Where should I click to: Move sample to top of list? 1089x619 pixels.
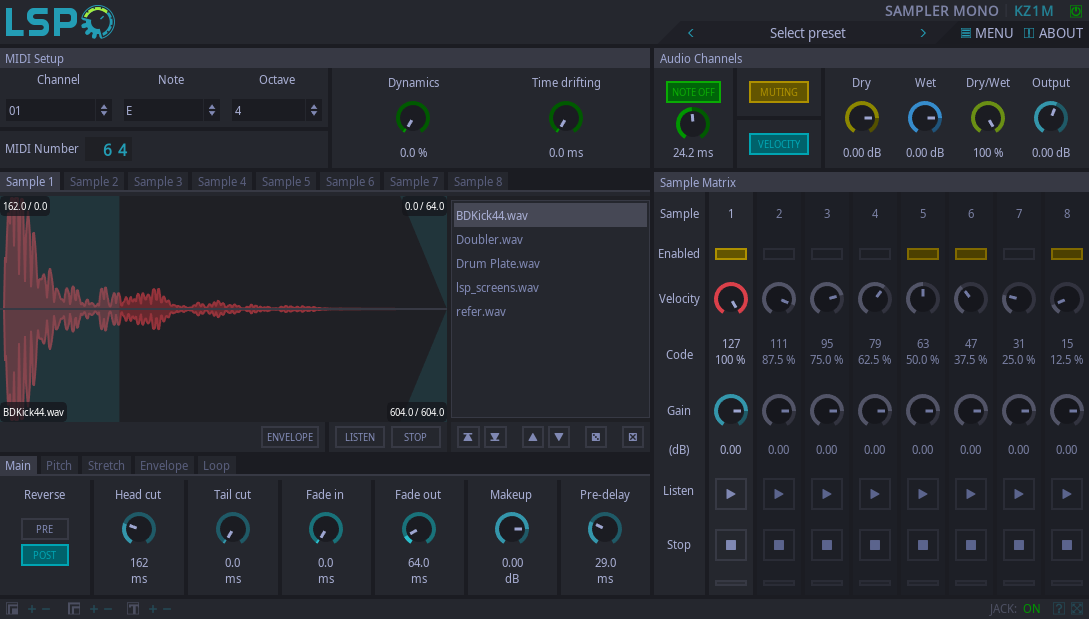click(x=468, y=437)
